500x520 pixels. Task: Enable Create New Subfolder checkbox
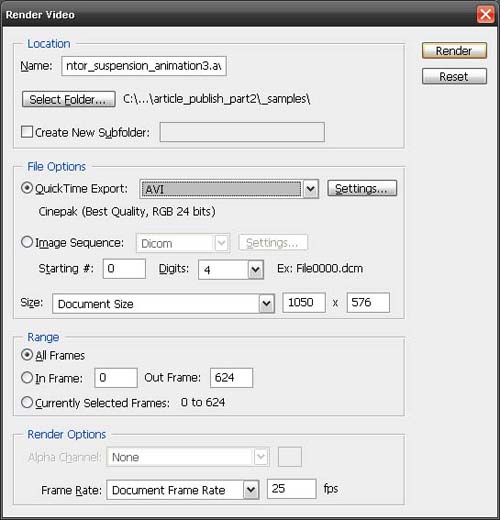27,132
